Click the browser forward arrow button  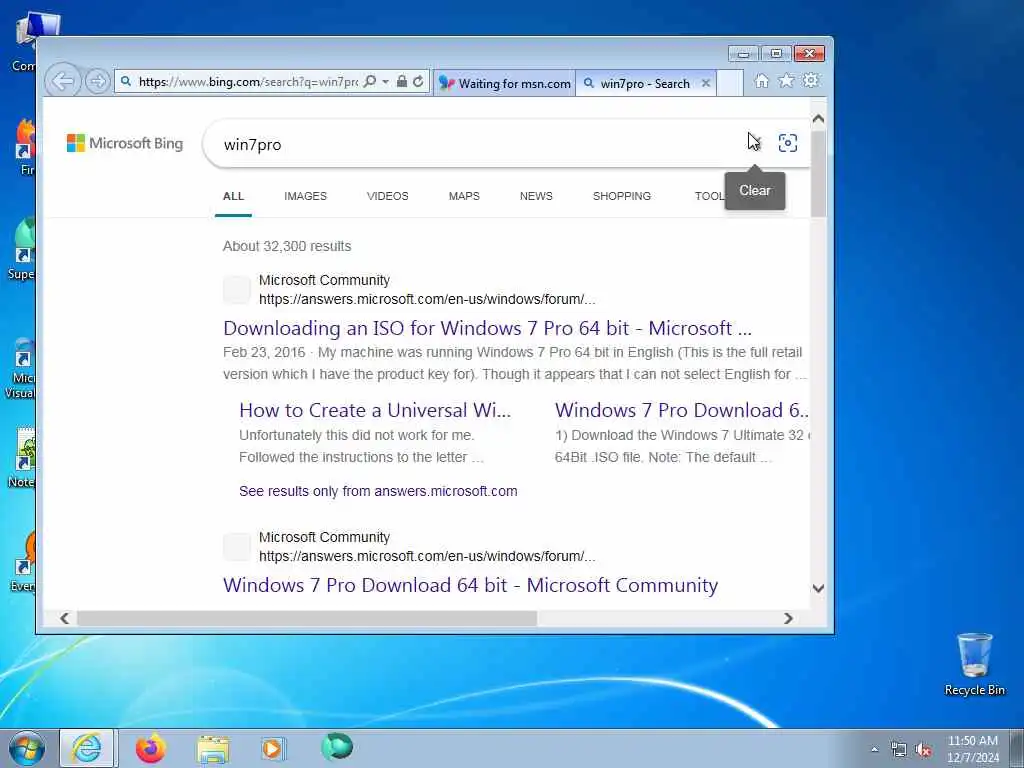[98, 82]
